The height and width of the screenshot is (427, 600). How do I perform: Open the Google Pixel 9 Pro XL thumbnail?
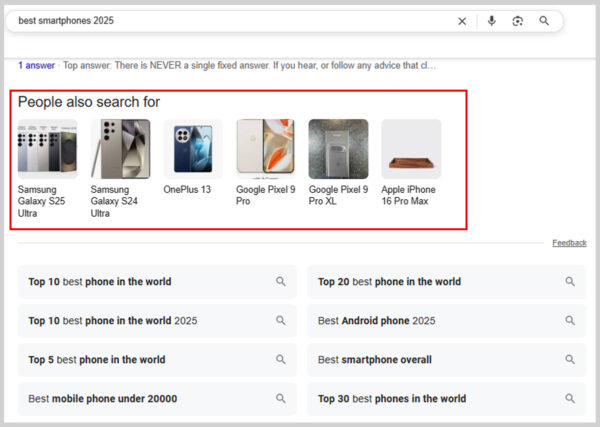338,149
